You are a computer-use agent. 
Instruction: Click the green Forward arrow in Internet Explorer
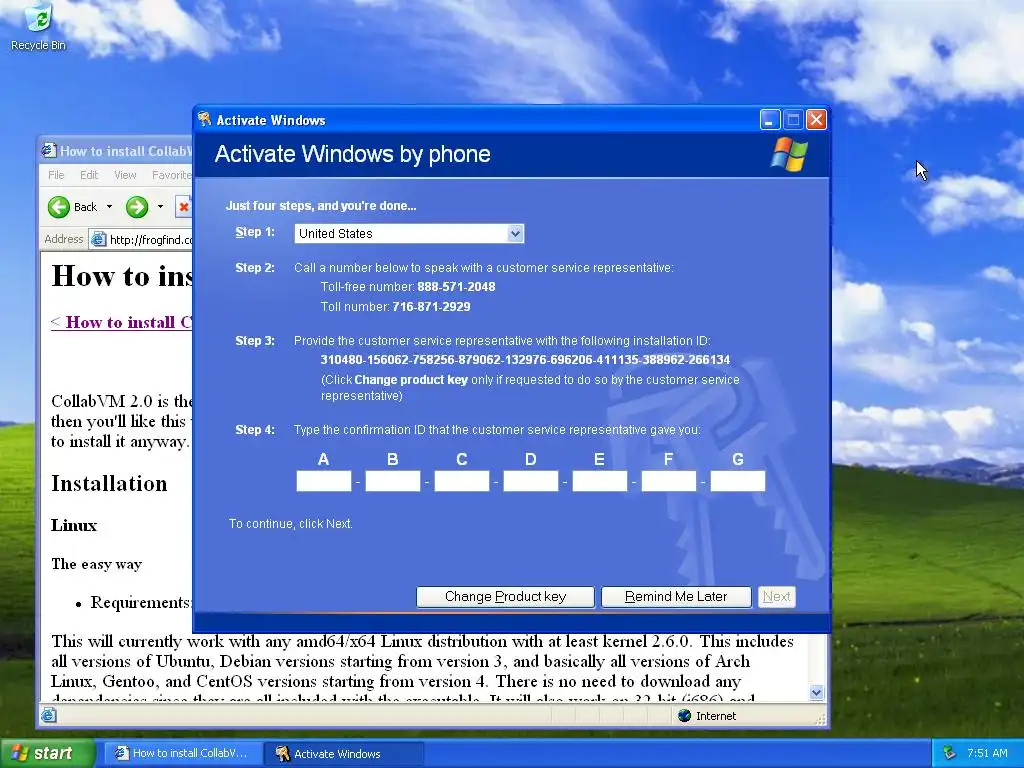coord(137,207)
